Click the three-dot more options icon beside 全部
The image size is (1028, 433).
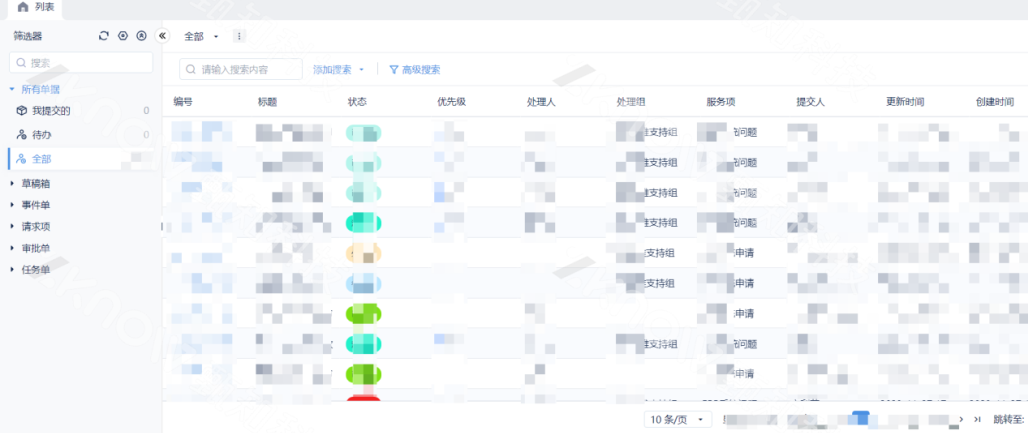tap(239, 36)
